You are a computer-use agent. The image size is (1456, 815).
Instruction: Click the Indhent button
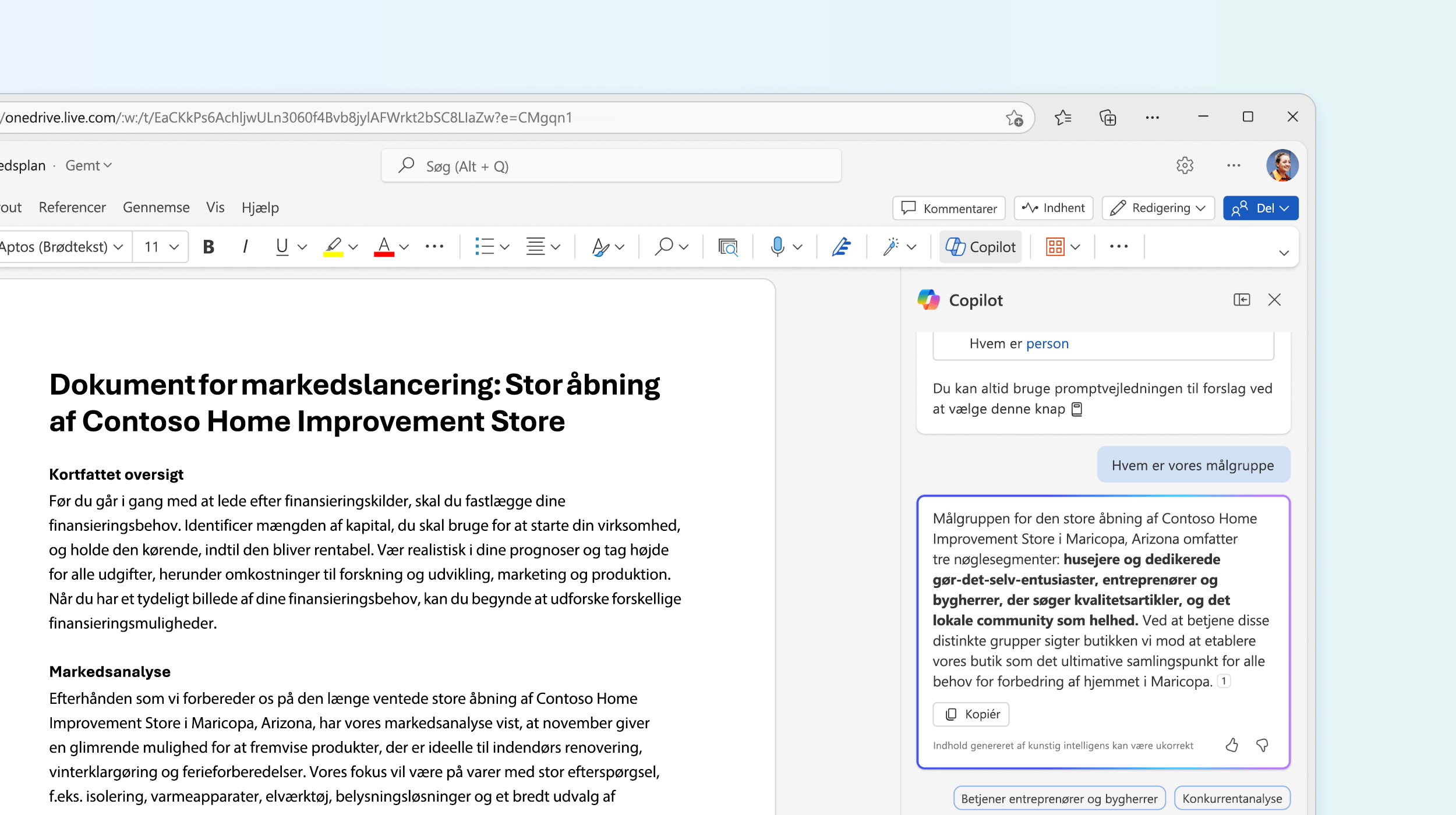1054,208
